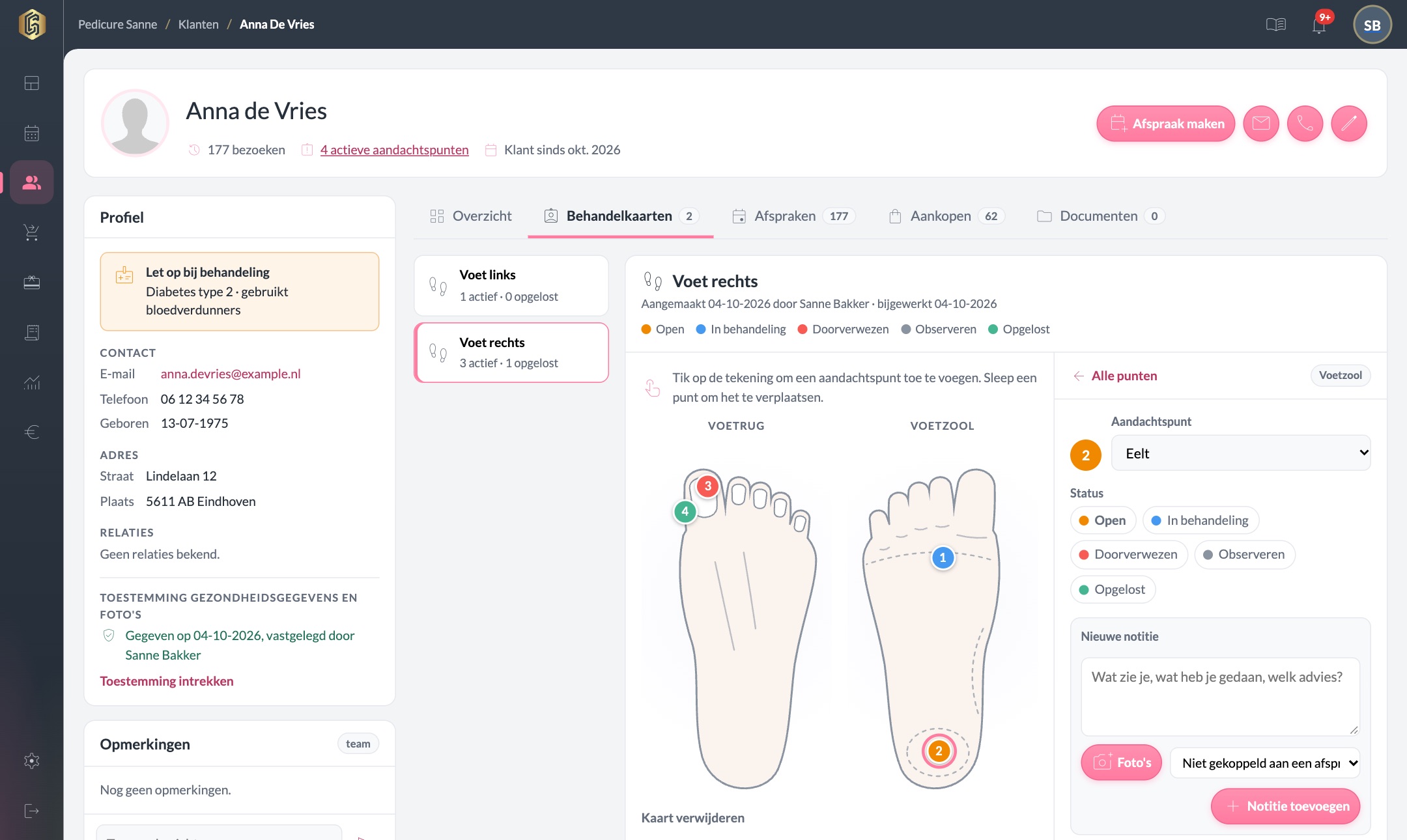Click the Foto's button
The height and width of the screenshot is (840, 1407).
pyautogui.click(x=1121, y=763)
